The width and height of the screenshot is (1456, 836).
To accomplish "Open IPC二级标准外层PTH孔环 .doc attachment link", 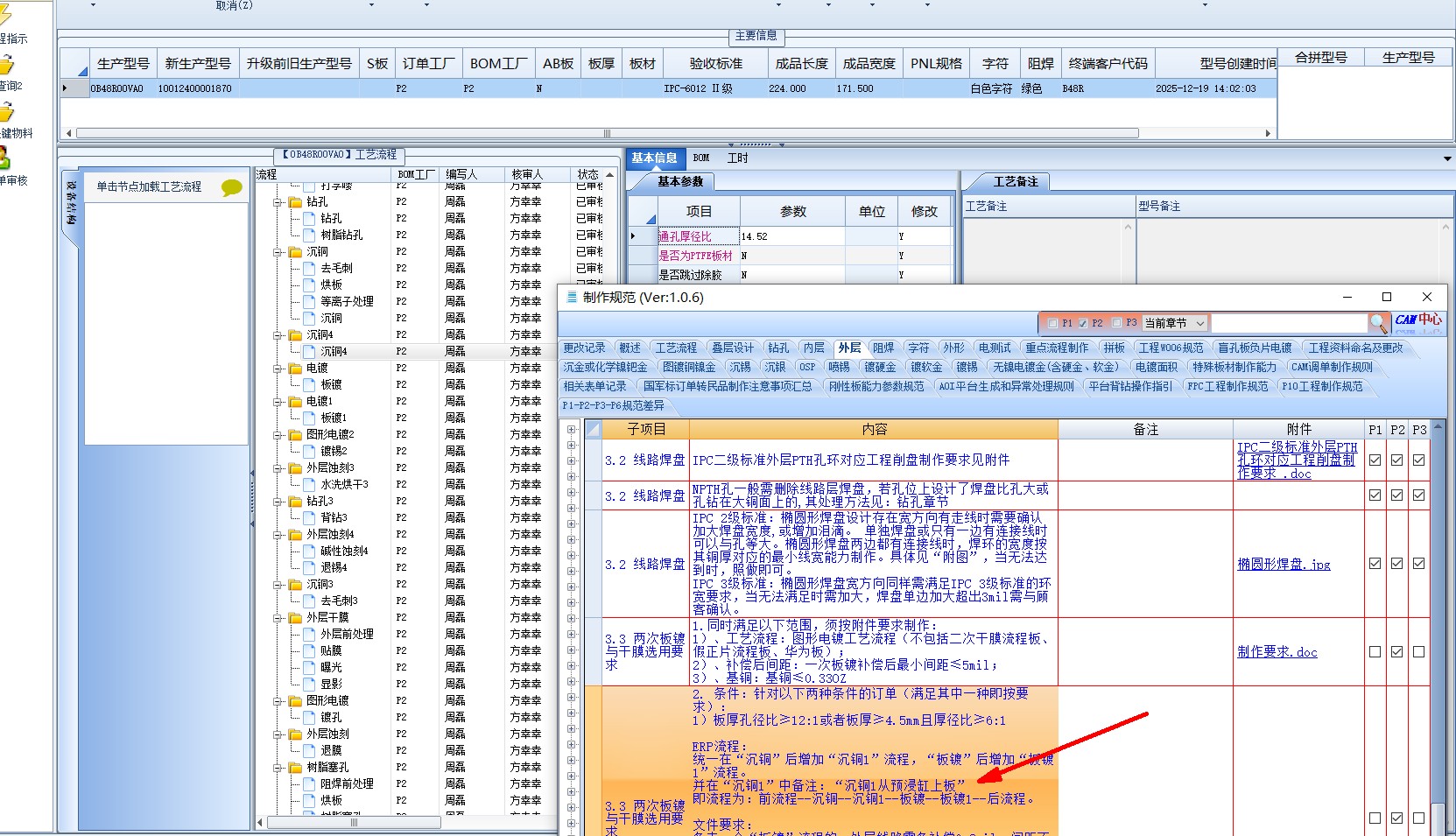I will [x=1297, y=460].
